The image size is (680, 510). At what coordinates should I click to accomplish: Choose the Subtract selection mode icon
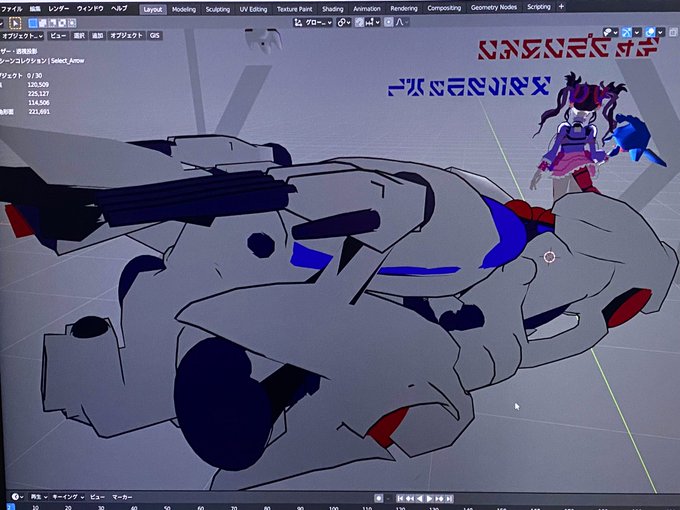[x=52, y=23]
